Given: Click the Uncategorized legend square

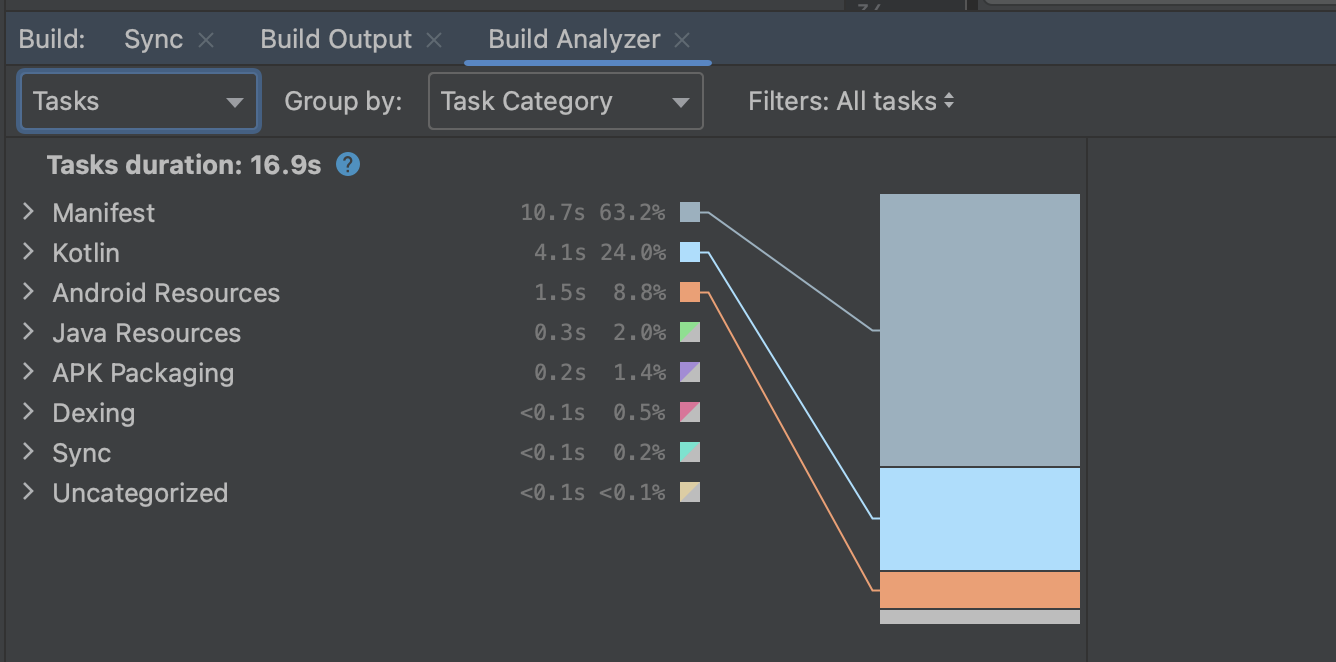Looking at the screenshot, I should pyautogui.click(x=689, y=492).
